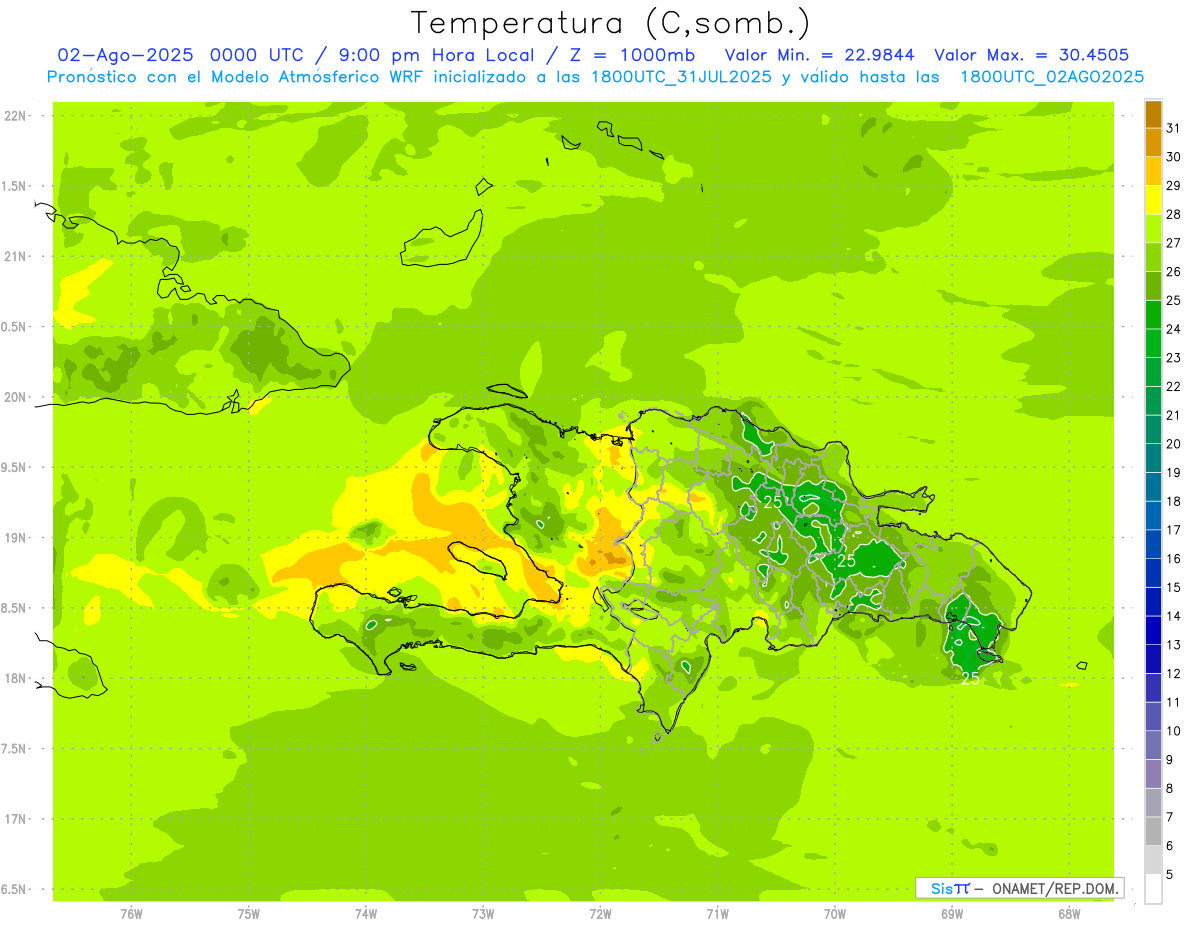Click the lime legend swatch between 27 and 28
Viewport: 1200px width, 927px height.
(1153, 229)
